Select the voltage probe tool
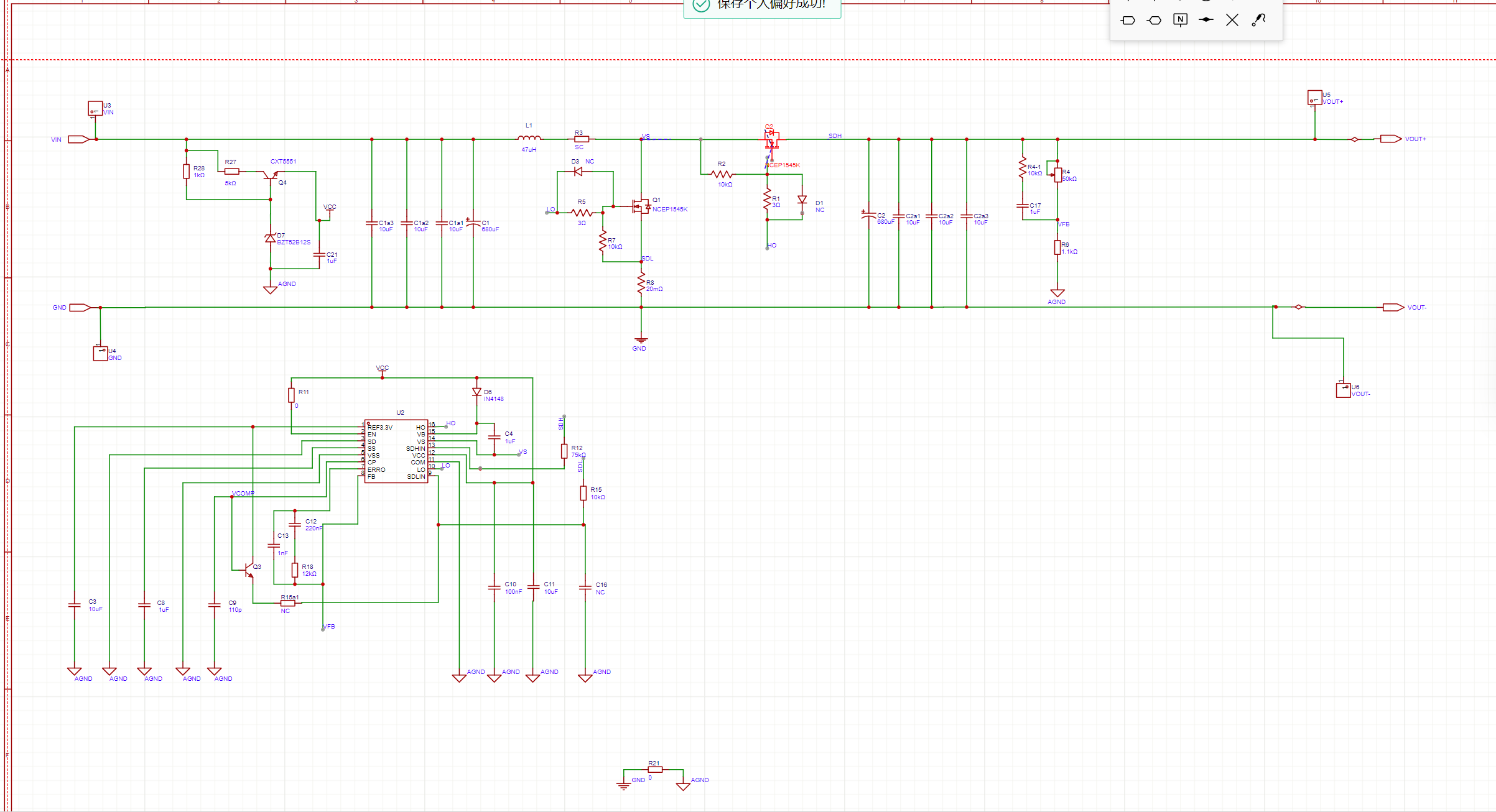The width and height of the screenshot is (1496, 812). (1258, 20)
